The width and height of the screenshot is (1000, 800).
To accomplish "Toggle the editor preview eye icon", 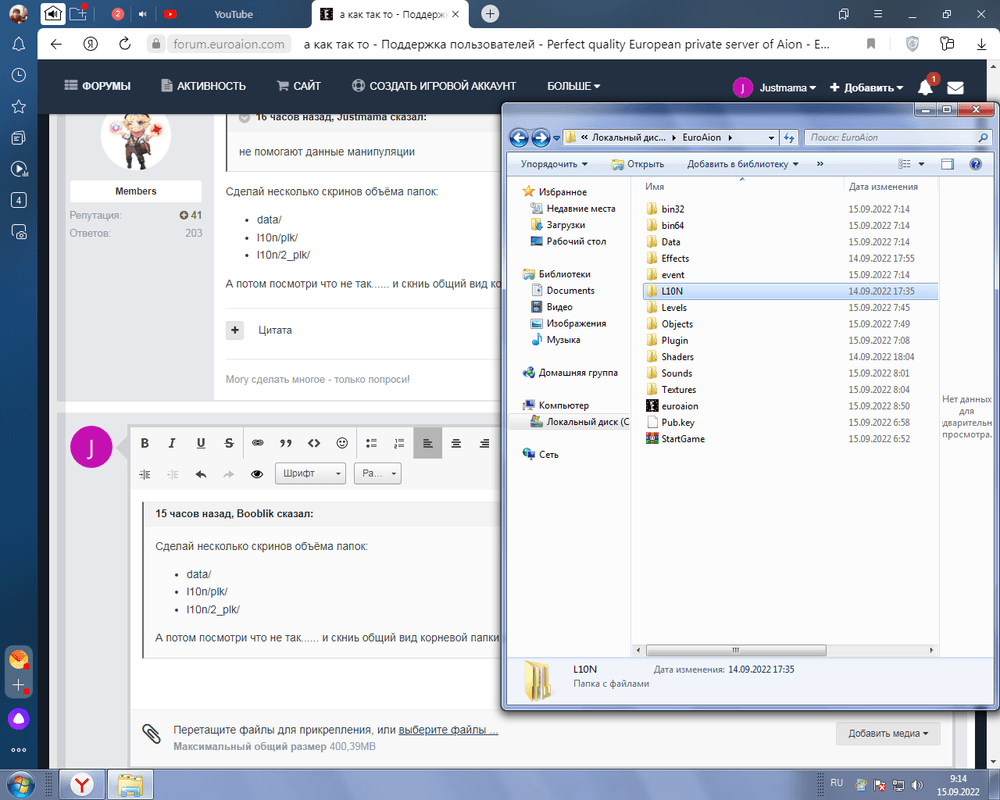I will click(x=257, y=474).
